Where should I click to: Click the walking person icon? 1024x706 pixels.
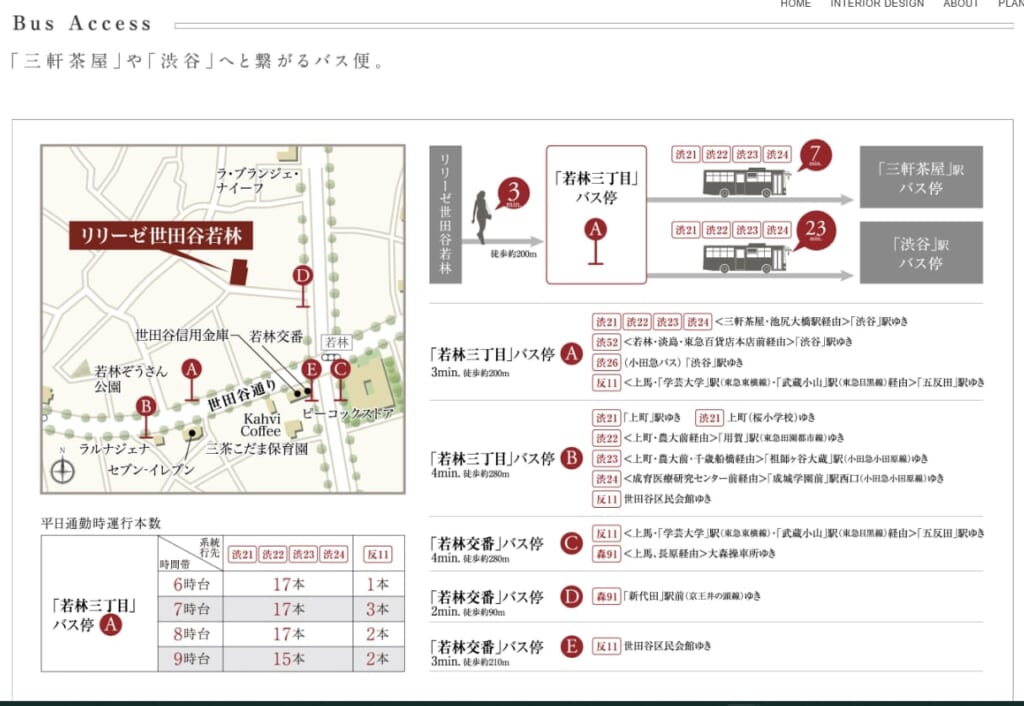click(481, 217)
